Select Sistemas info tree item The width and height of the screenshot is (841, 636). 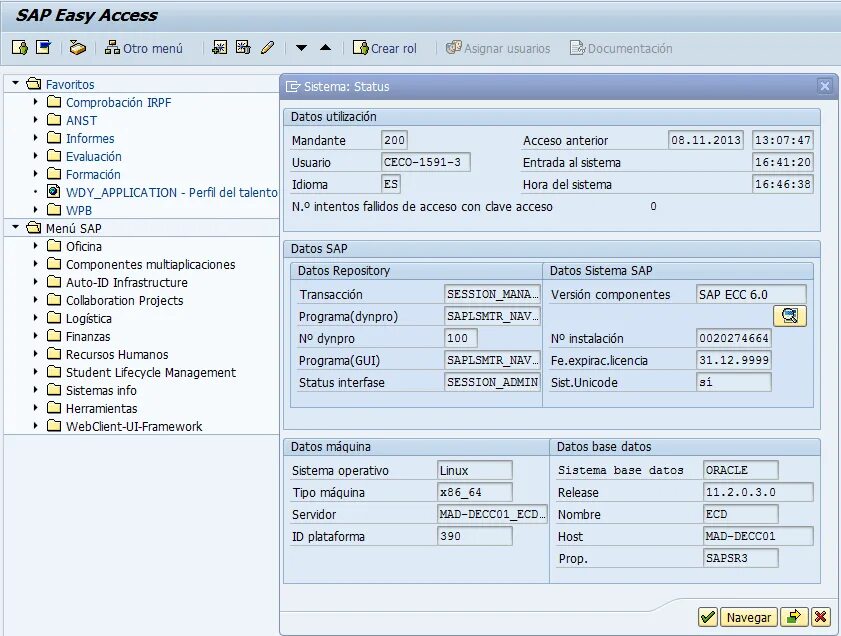101,390
